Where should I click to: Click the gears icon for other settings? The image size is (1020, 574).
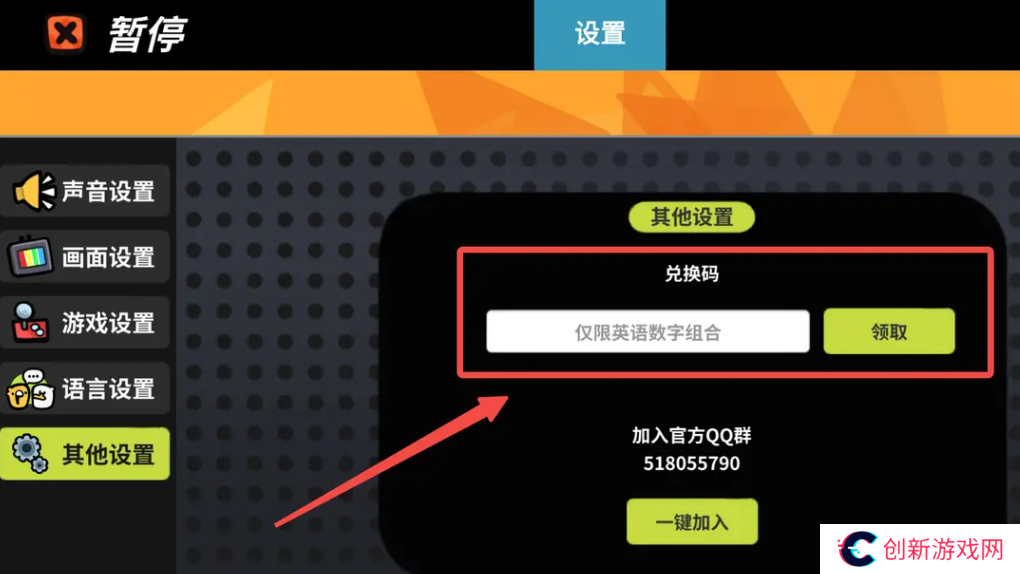(x=31, y=453)
